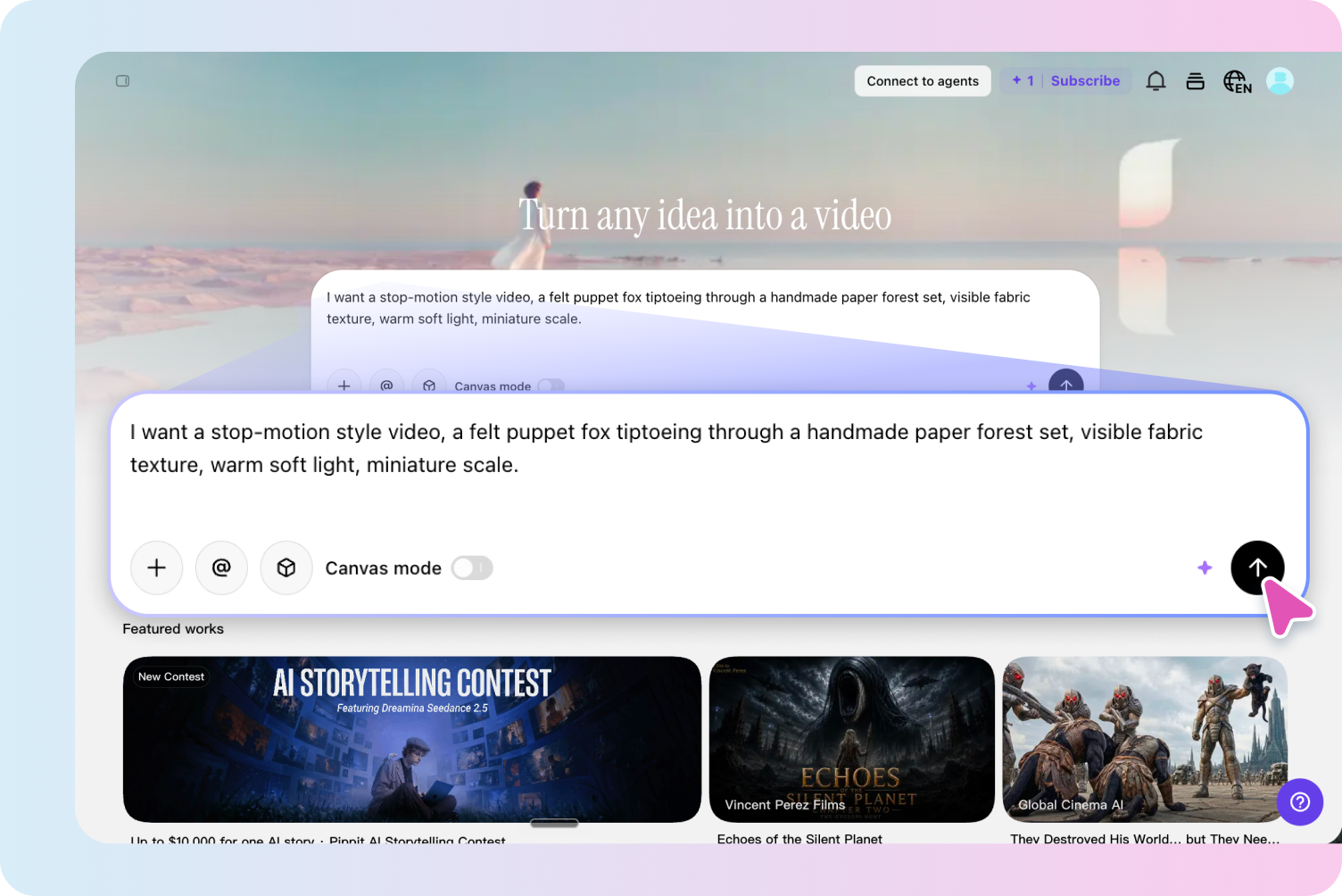Open the Global Cinema AI video thumbnail
The image size is (1342, 896).
tap(1145, 740)
